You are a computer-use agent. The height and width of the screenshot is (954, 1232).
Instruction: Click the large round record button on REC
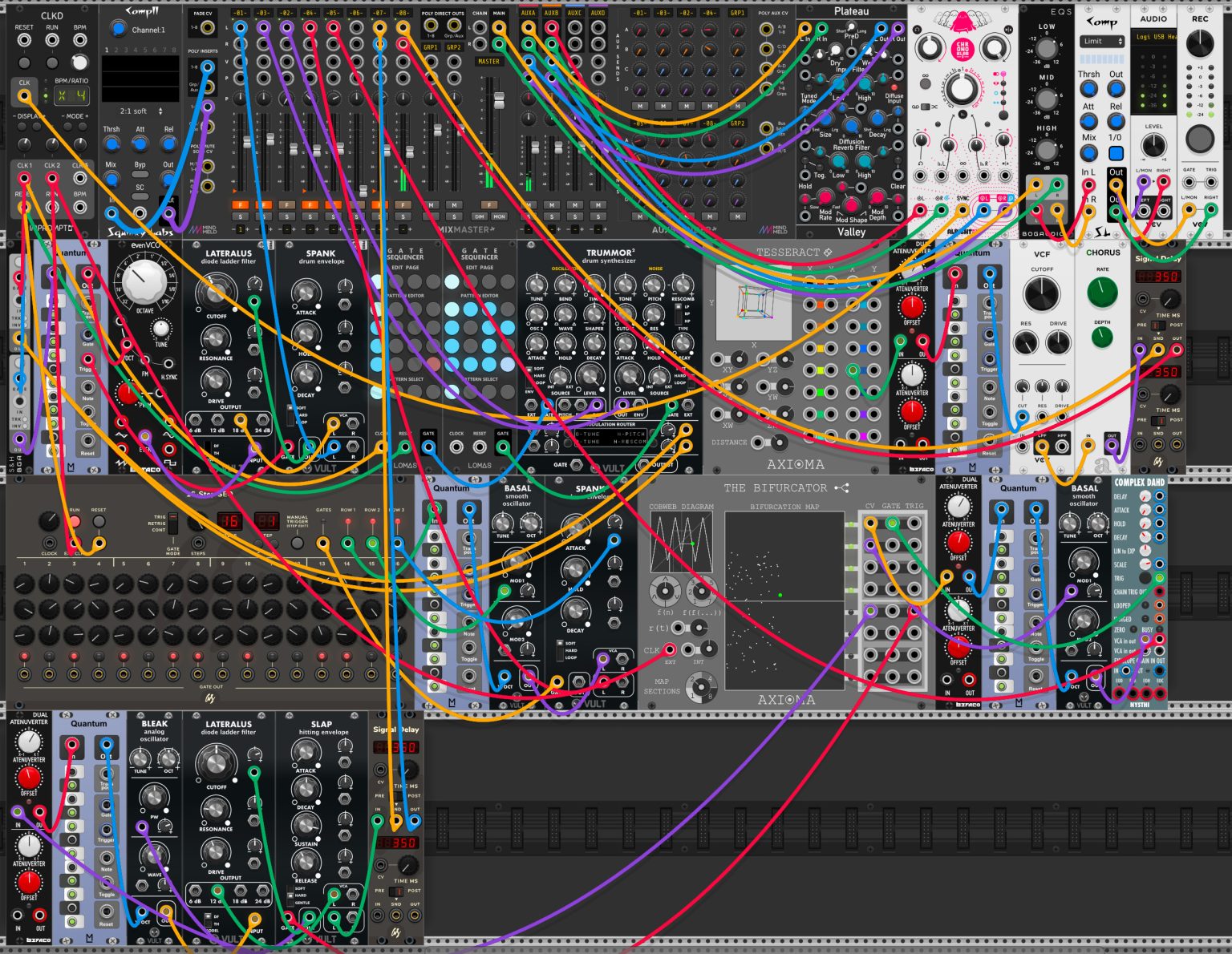(1200, 139)
